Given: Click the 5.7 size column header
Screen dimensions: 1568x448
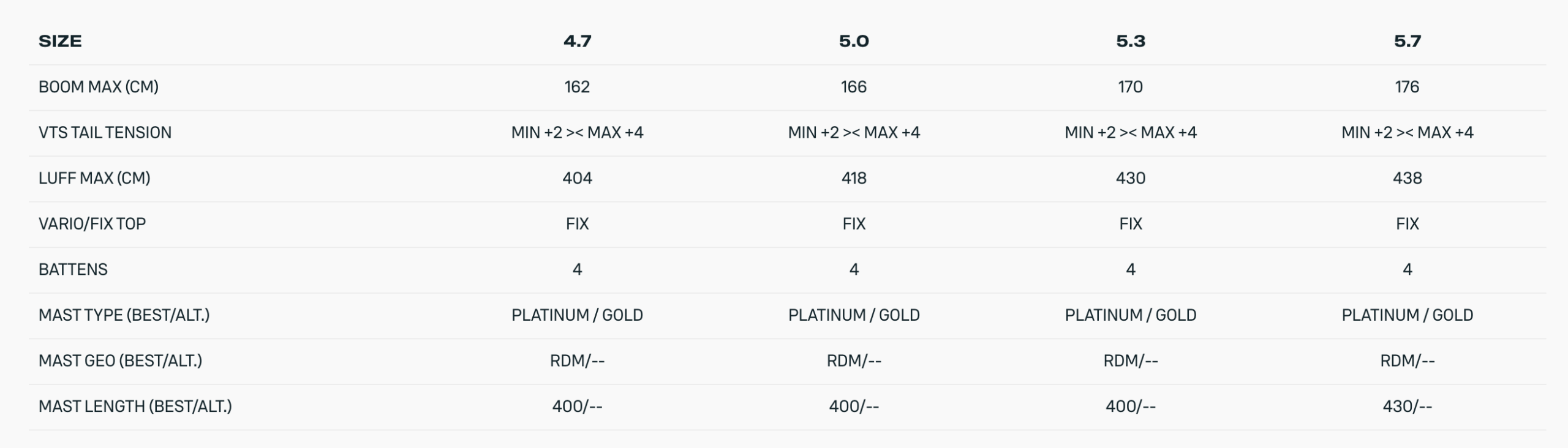Looking at the screenshot, I should pos(1407,41).
